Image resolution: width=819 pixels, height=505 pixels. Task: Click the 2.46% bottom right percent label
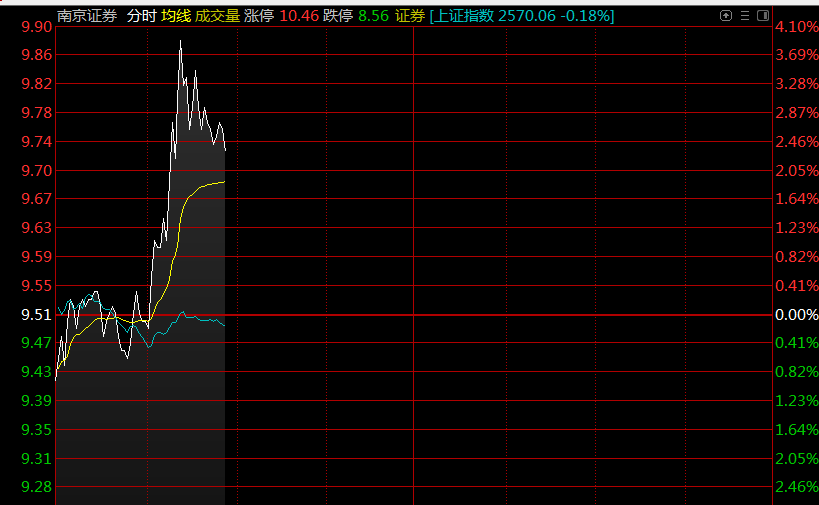pyautogui.click(x=797, y=487)
